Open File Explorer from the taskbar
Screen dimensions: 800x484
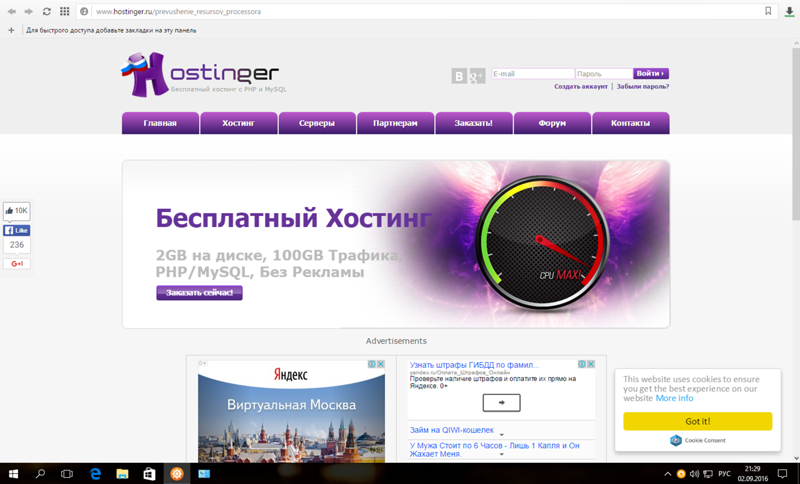(122, 474)
